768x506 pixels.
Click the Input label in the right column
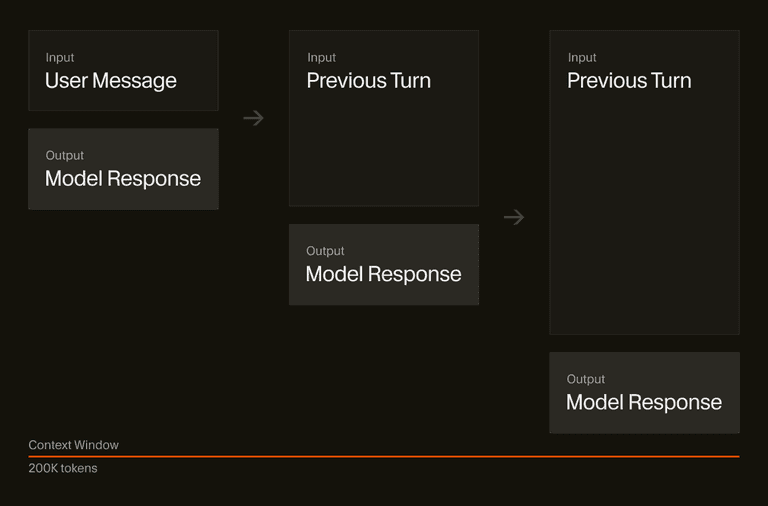point(582,58)
